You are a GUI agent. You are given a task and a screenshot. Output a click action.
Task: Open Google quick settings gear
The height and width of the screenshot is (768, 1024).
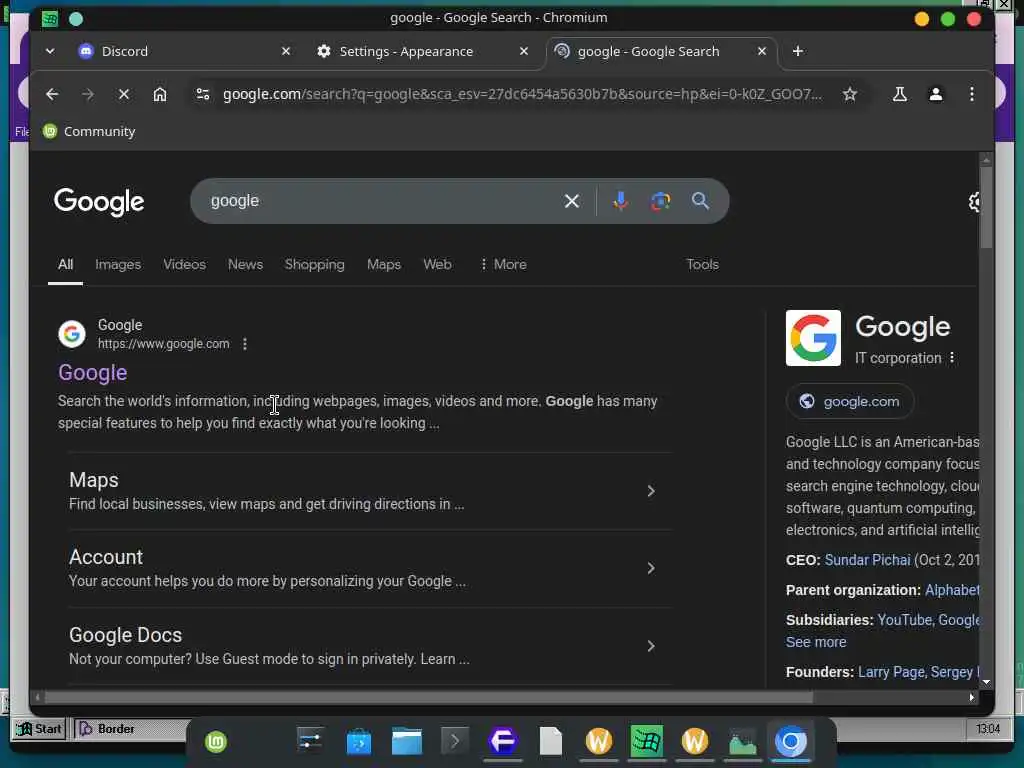(974, 202)
